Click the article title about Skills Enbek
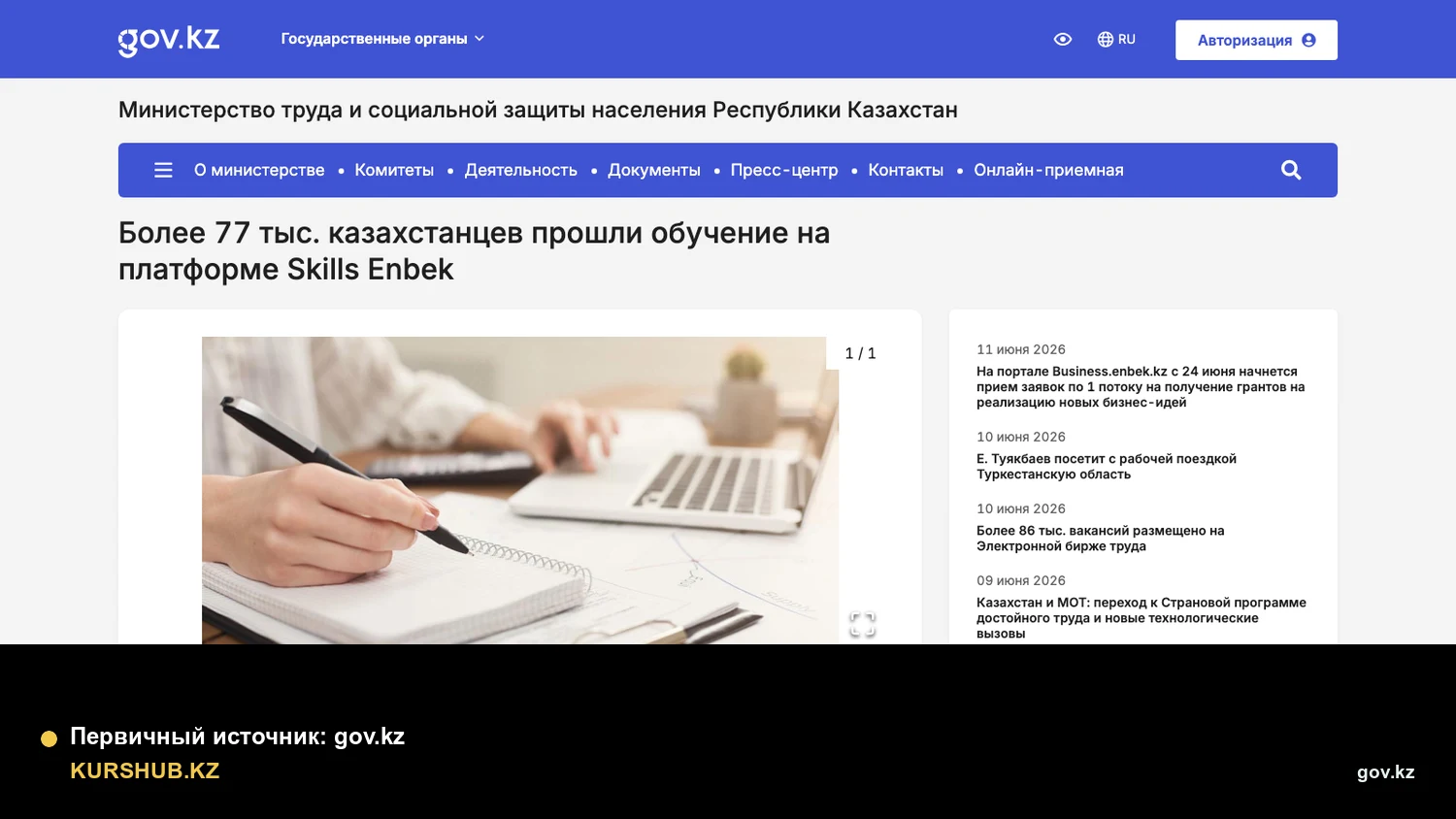The width and height of the screenshot is (1456, 819). pos(474,250)
